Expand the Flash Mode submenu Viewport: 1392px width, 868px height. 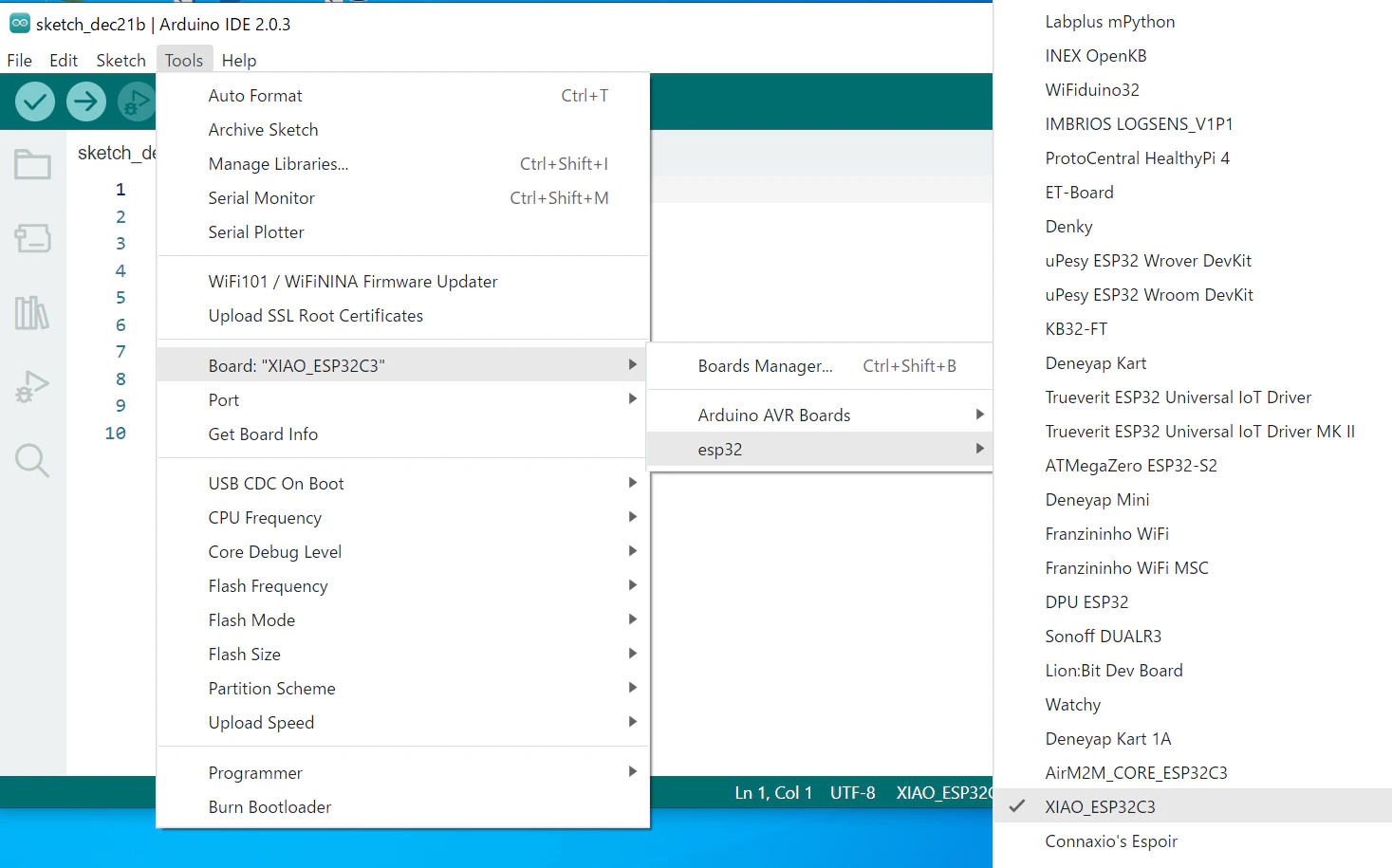pos(402,619)
